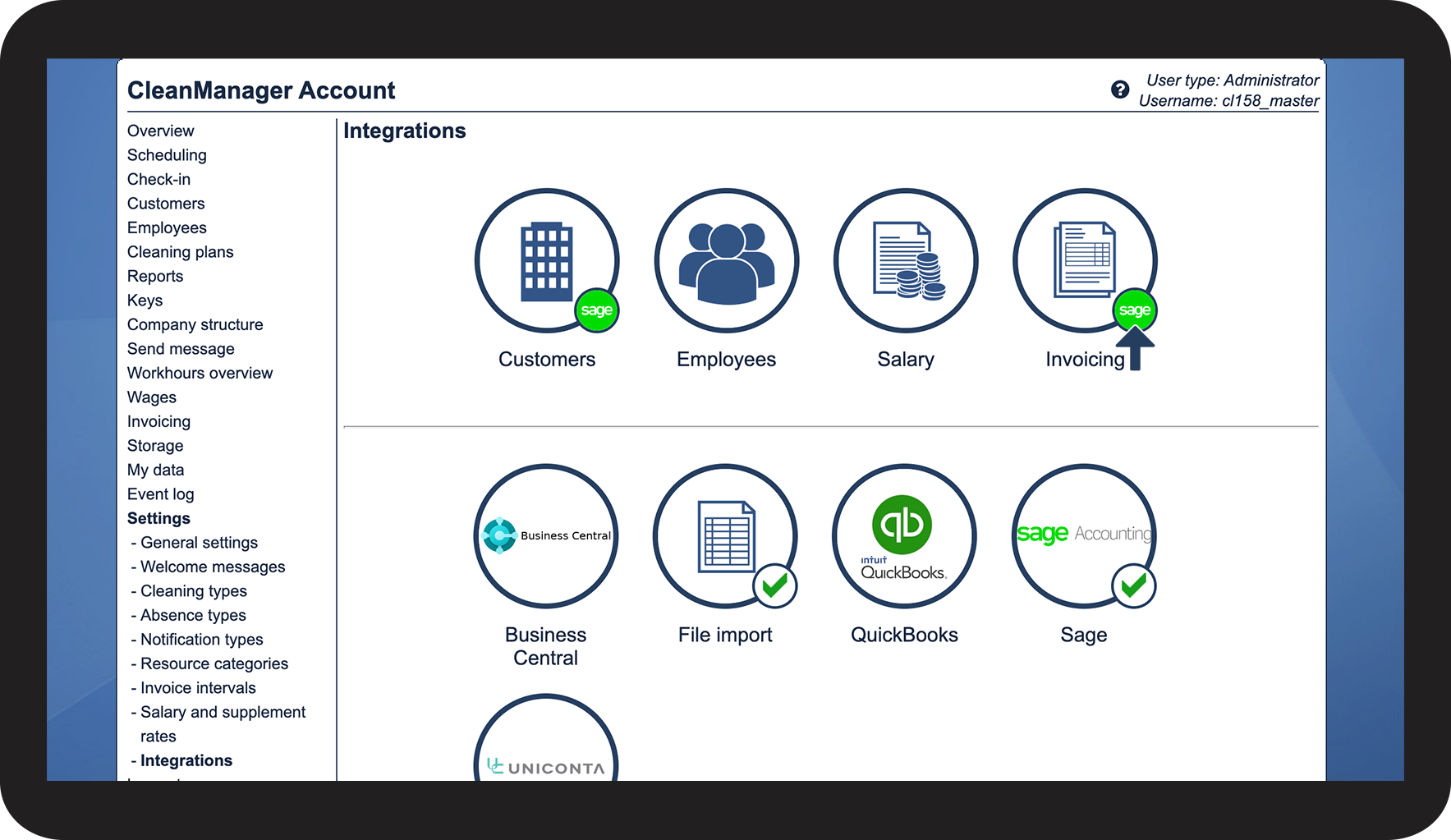Navigate to Storage
1451x840 pixels.
(155, 446)
